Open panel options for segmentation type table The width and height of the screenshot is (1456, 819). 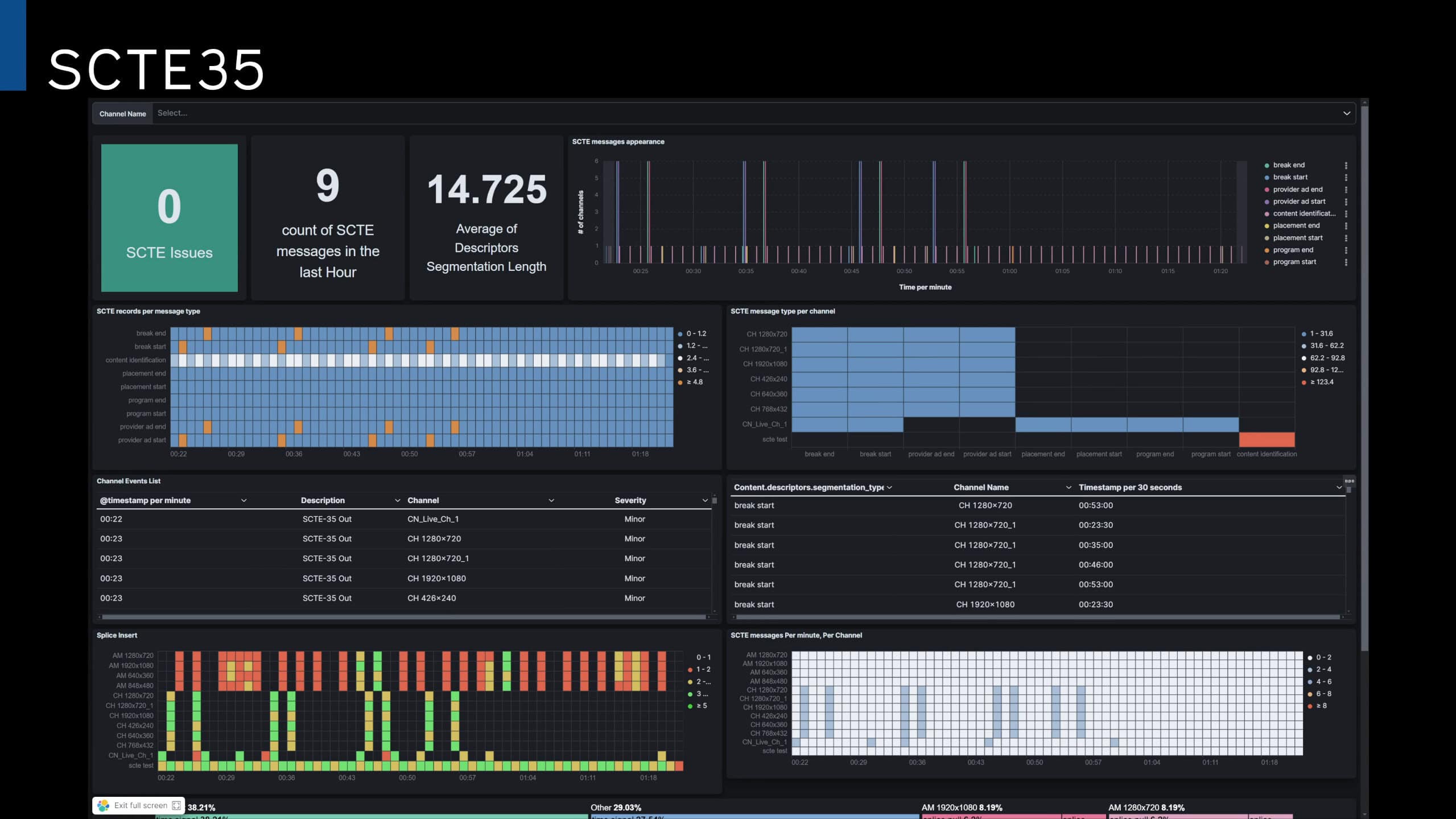tap(1349, 481)
